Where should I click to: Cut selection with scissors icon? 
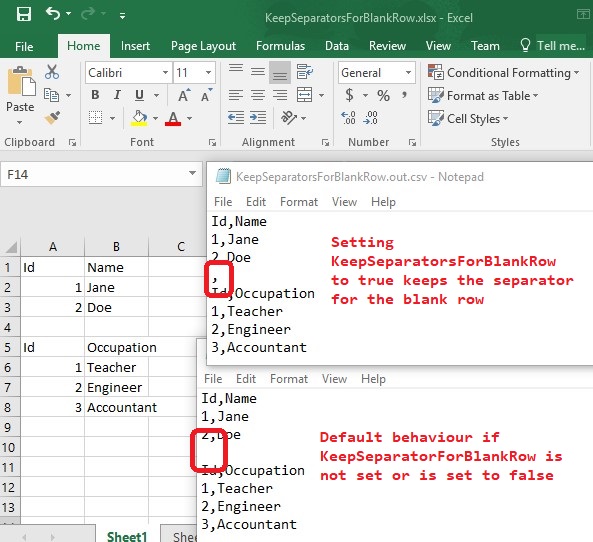[x=52, y=71]
